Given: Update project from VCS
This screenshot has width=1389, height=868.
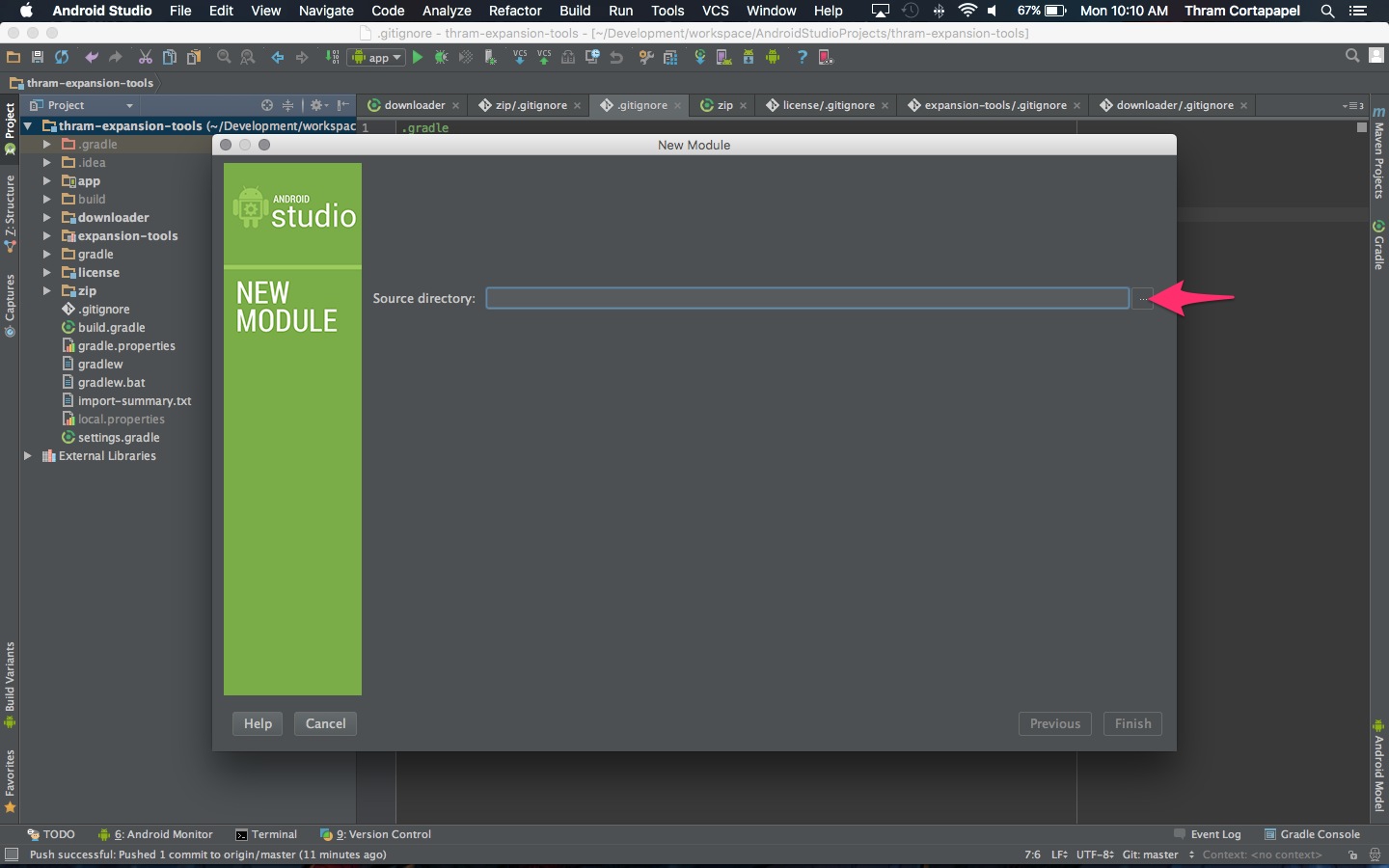Looking at the screenshot, I should (x=519, y=57).
